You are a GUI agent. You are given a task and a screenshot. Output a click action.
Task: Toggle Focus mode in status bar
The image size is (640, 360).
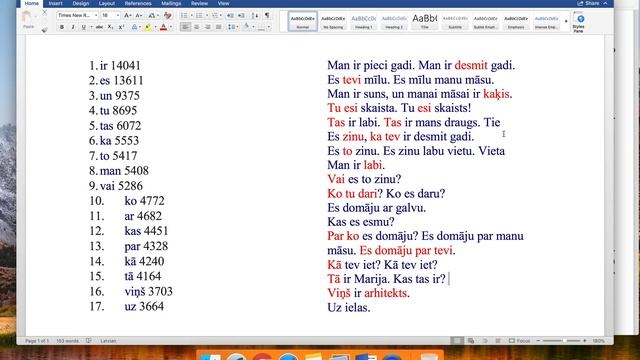pos(519,340)
